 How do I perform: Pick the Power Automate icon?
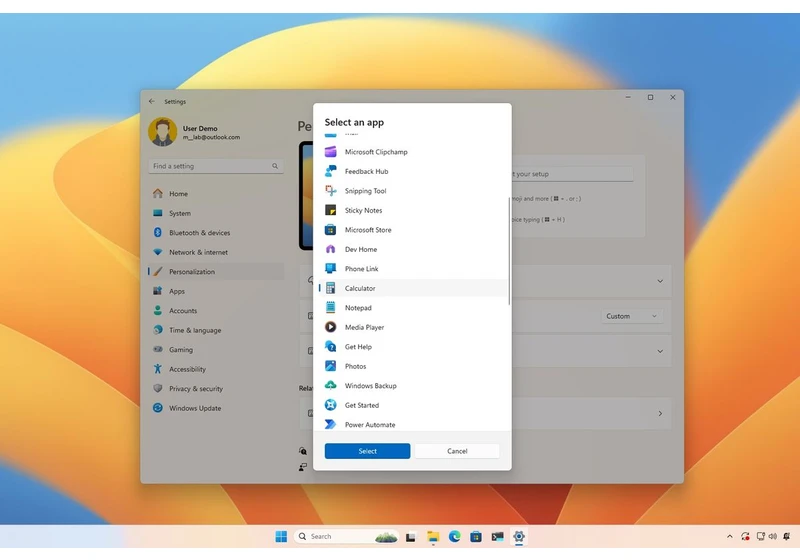[331, 424]
